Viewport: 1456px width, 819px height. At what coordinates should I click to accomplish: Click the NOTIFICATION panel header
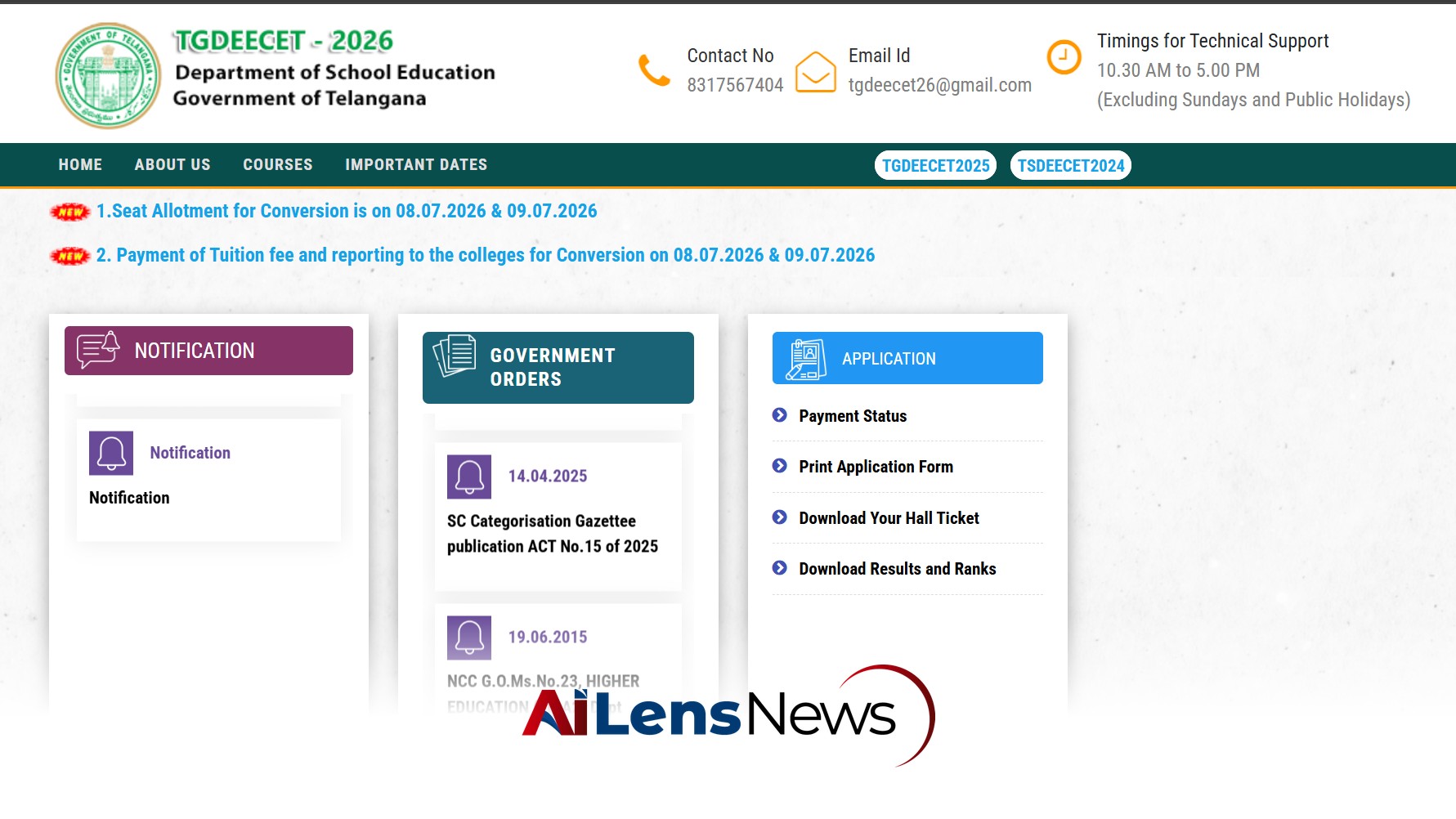pyautogui.click(x=208, y=351)
